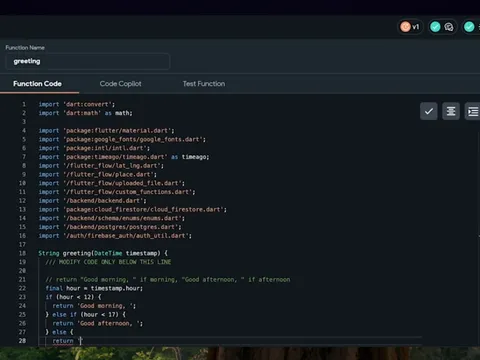Select the Function Code tab
480x360 pixels.
[x=37, y=84]
